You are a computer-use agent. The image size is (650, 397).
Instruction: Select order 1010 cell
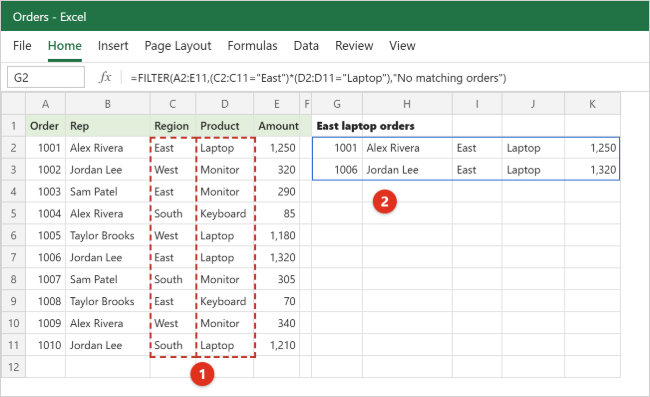click(46, 345)
